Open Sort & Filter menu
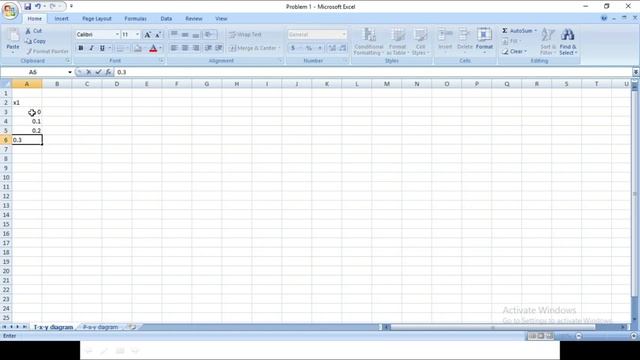 pos(547,41)
